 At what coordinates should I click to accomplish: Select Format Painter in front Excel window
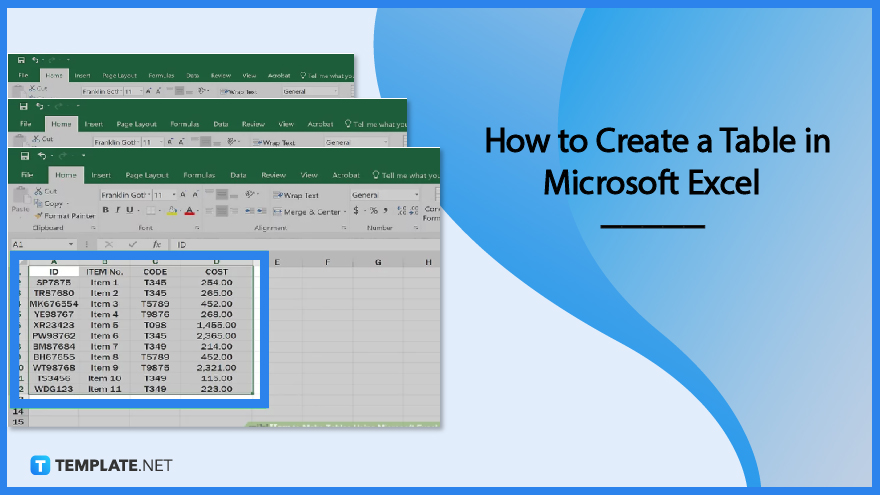coord(65,216)
